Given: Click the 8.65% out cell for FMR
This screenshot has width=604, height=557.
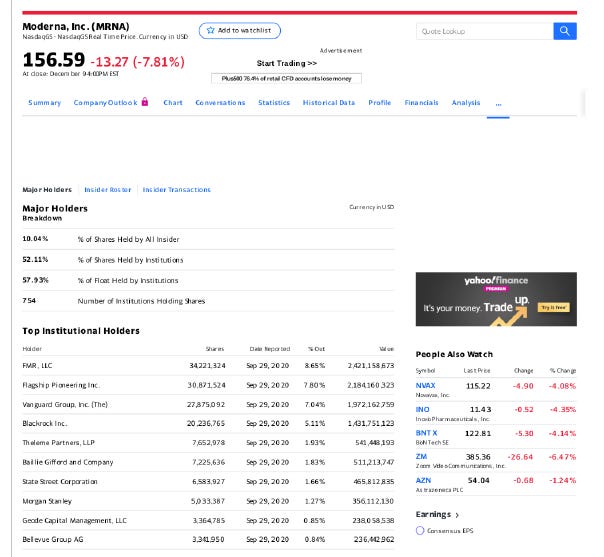Looking at the screenshot, I should [x=315, y=366].
